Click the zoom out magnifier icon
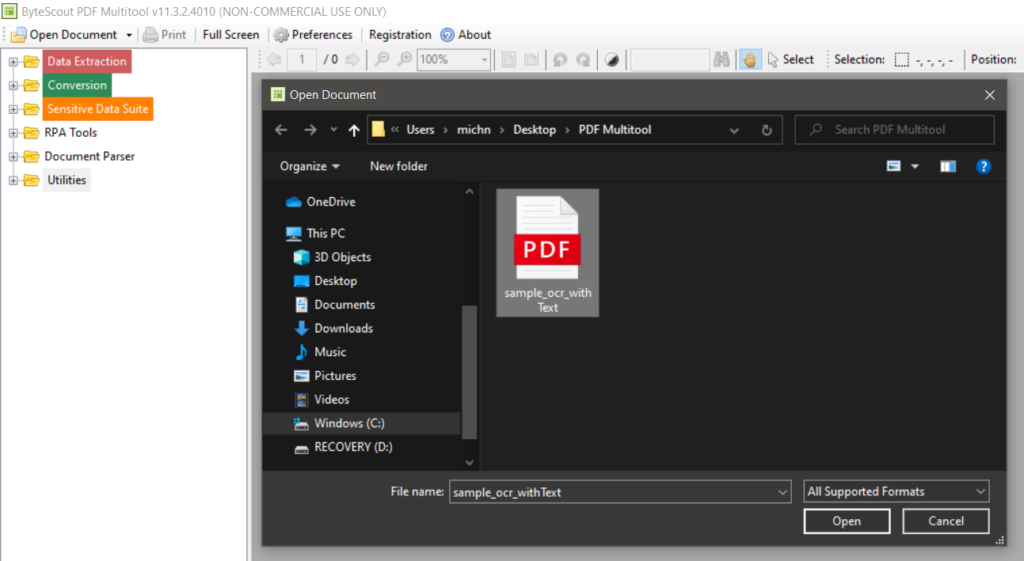 (382, 59)
